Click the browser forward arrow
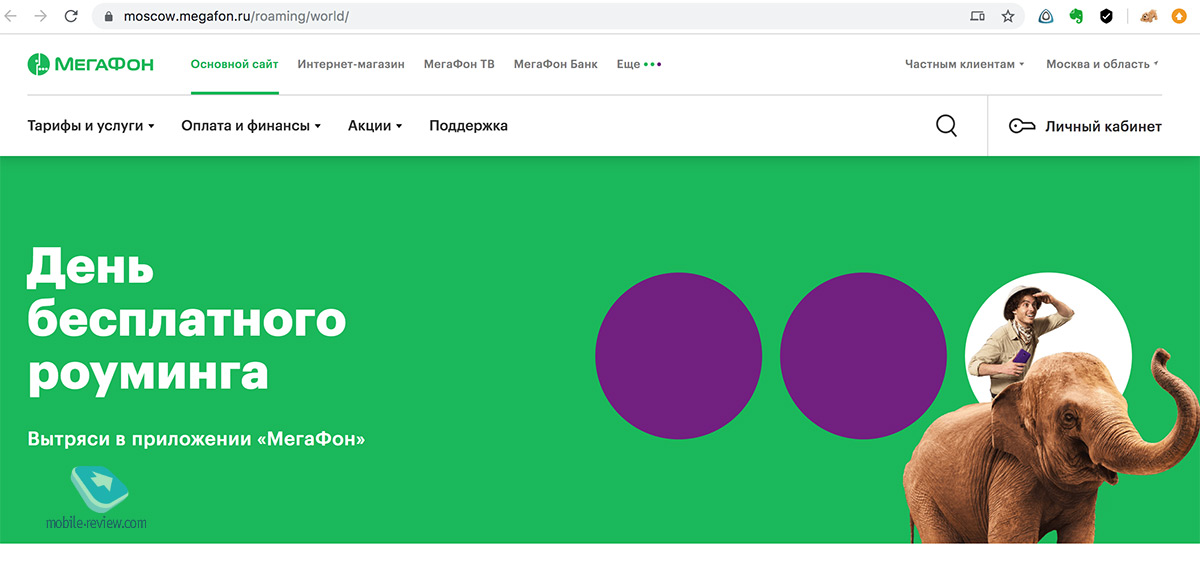The width and height of the screenshot is (1200, 572). point(40,16)
